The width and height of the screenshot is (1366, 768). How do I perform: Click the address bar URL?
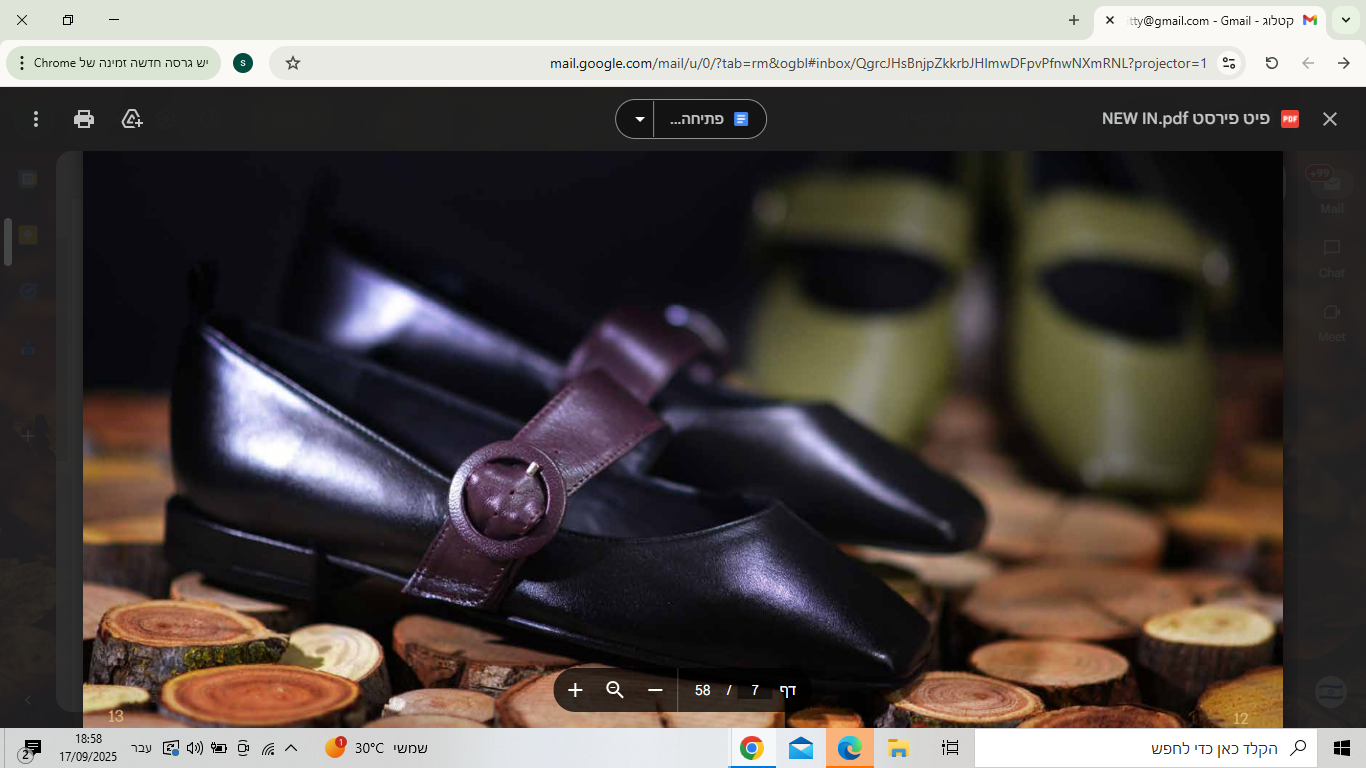(x=878, y=63)
